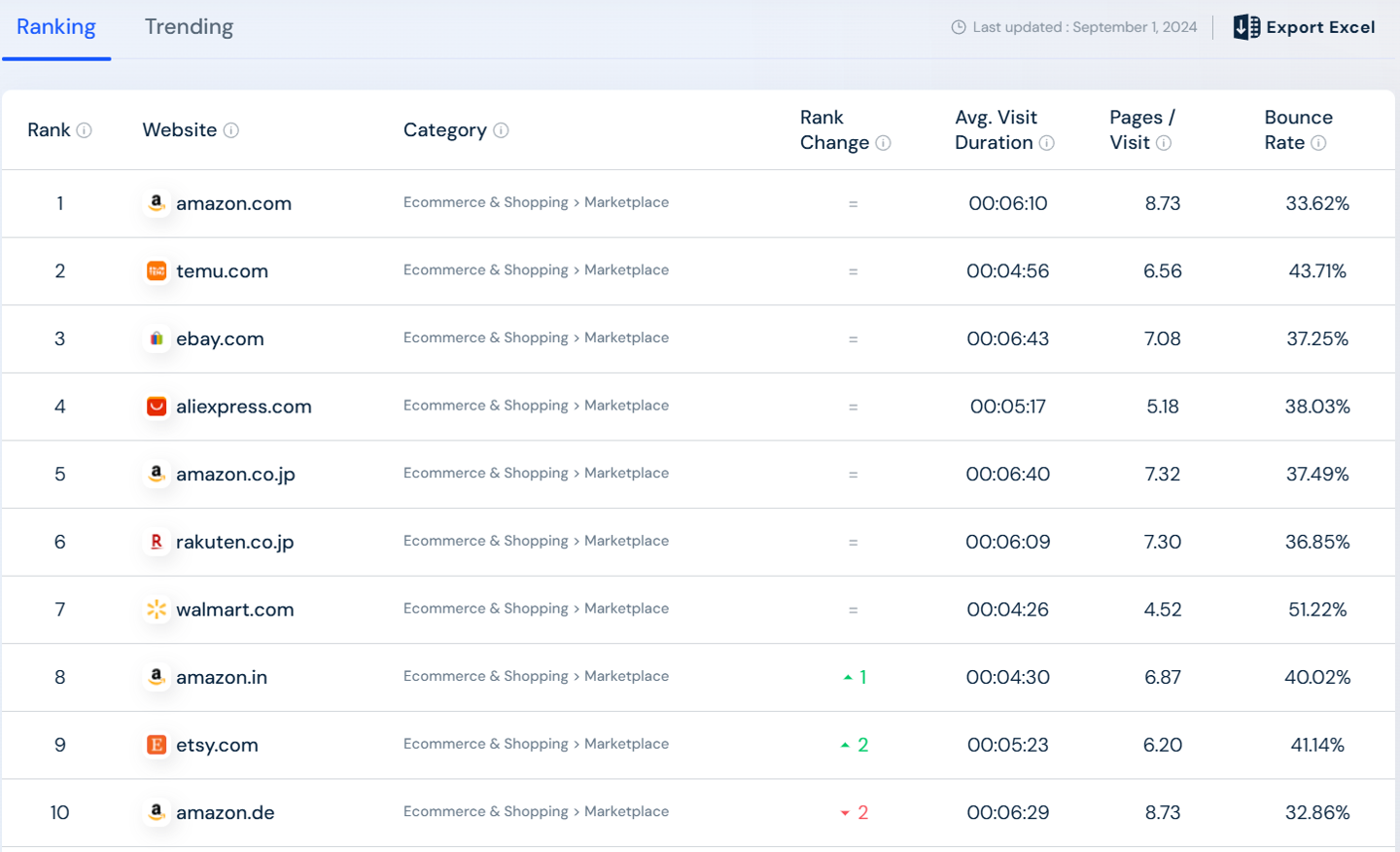
Task: Click the temu.com favicon
Action: coord(157,271)
